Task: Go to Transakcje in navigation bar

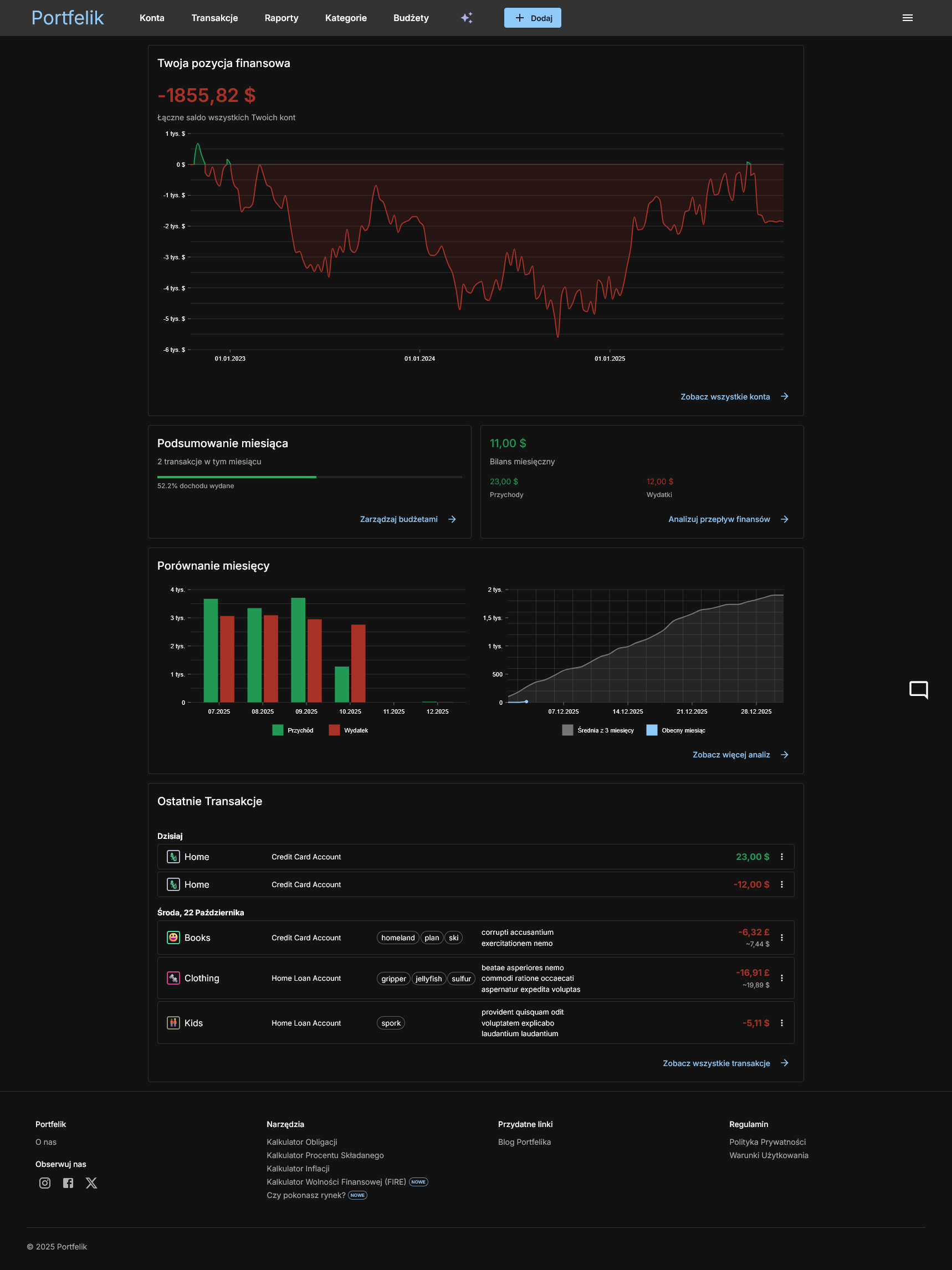Action: [x=214, y=18]
